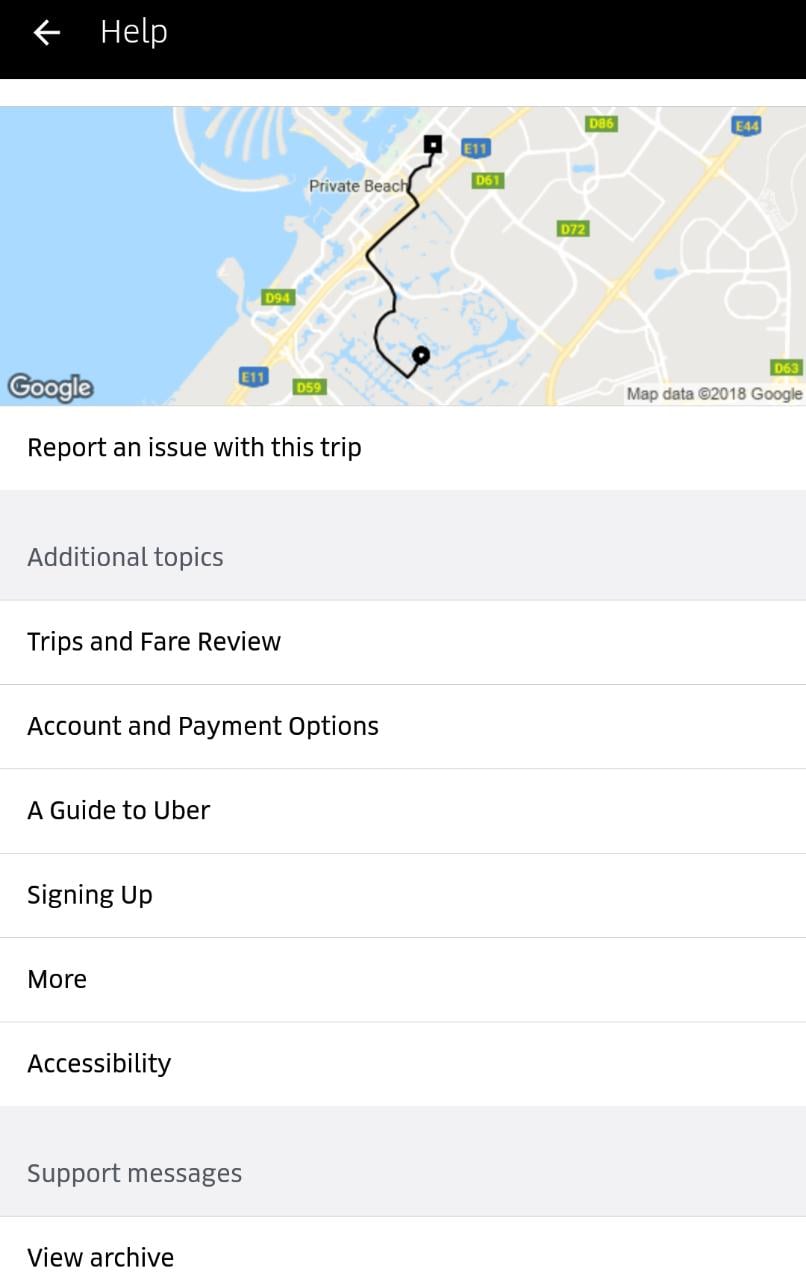View archive of support messages
This screenshot has height=1280, width=806.
pos(101,1257)
